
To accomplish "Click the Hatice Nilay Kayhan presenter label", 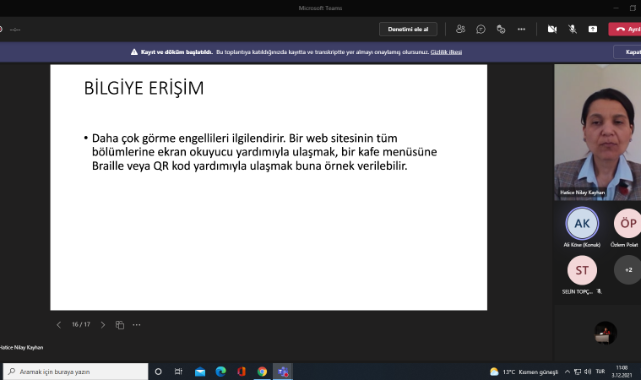I will (21, 348).
